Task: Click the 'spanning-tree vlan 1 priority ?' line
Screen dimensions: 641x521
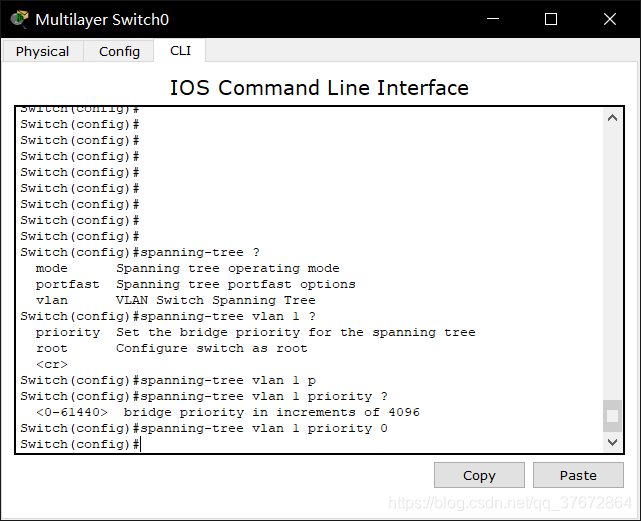Action: coord(204,396)
